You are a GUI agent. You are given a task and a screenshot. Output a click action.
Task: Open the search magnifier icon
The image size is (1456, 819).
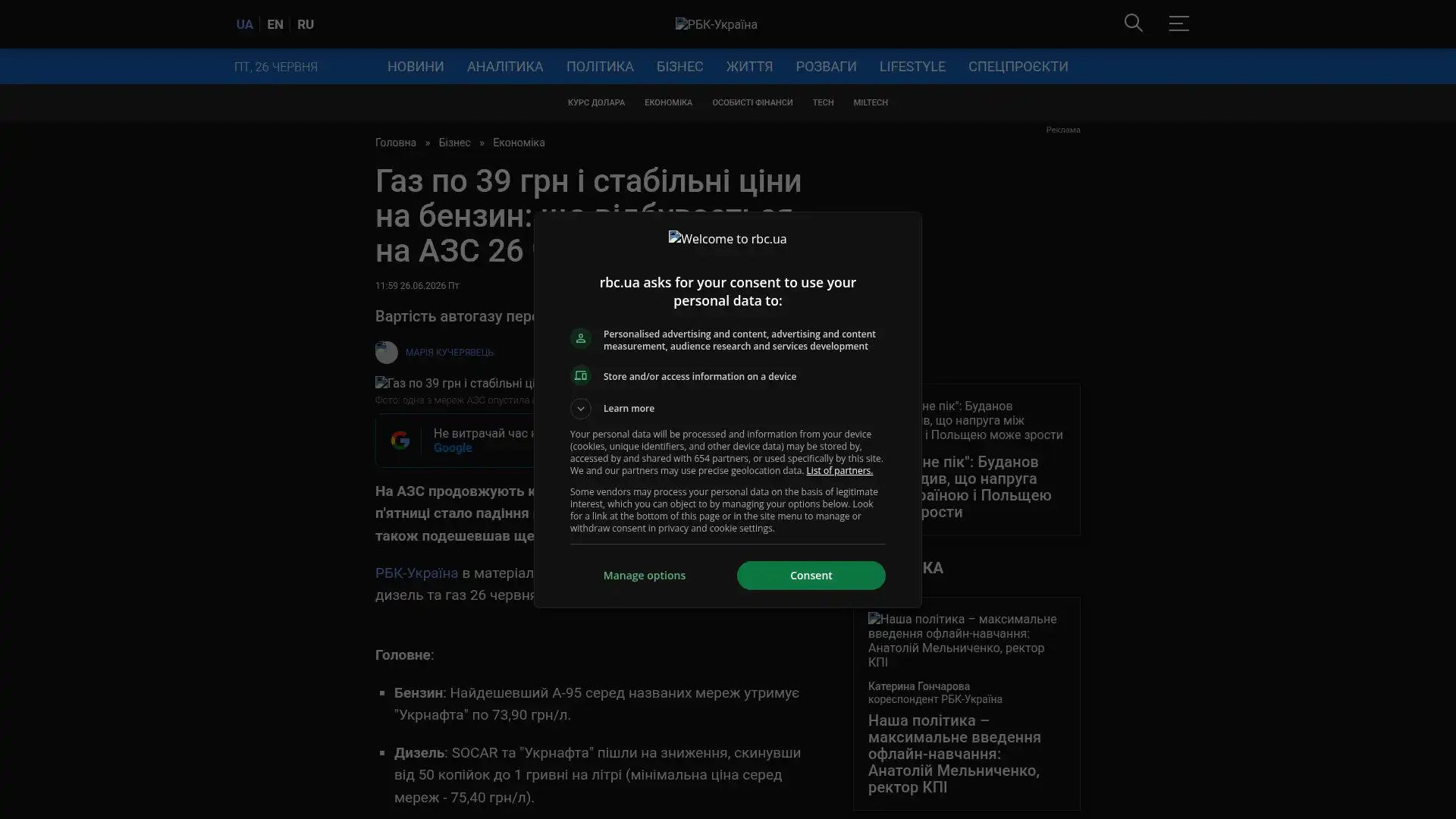point(1133,24)
